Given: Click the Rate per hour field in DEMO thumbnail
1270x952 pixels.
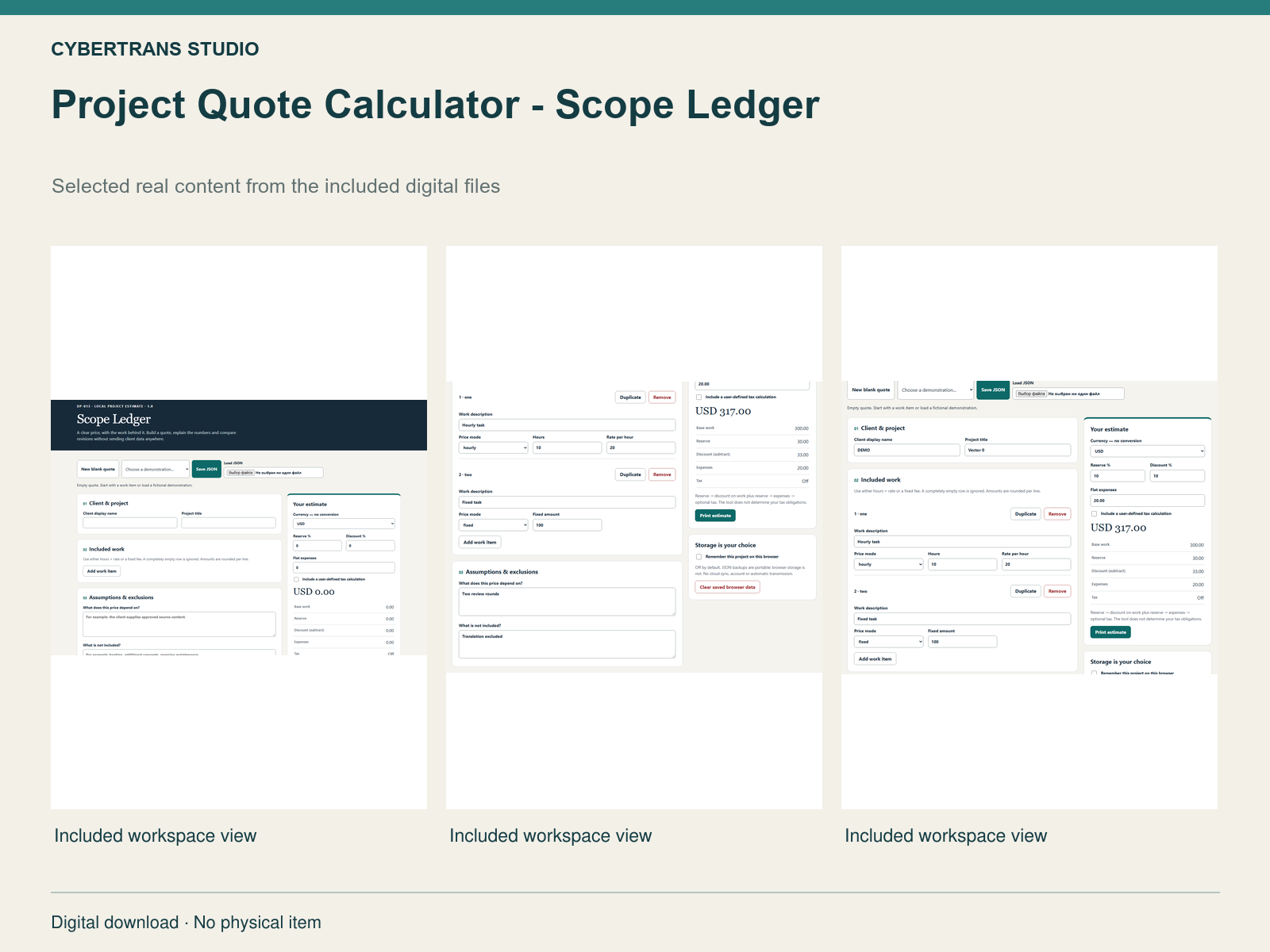Looking at the screenshot, I should pos(1037,564).
